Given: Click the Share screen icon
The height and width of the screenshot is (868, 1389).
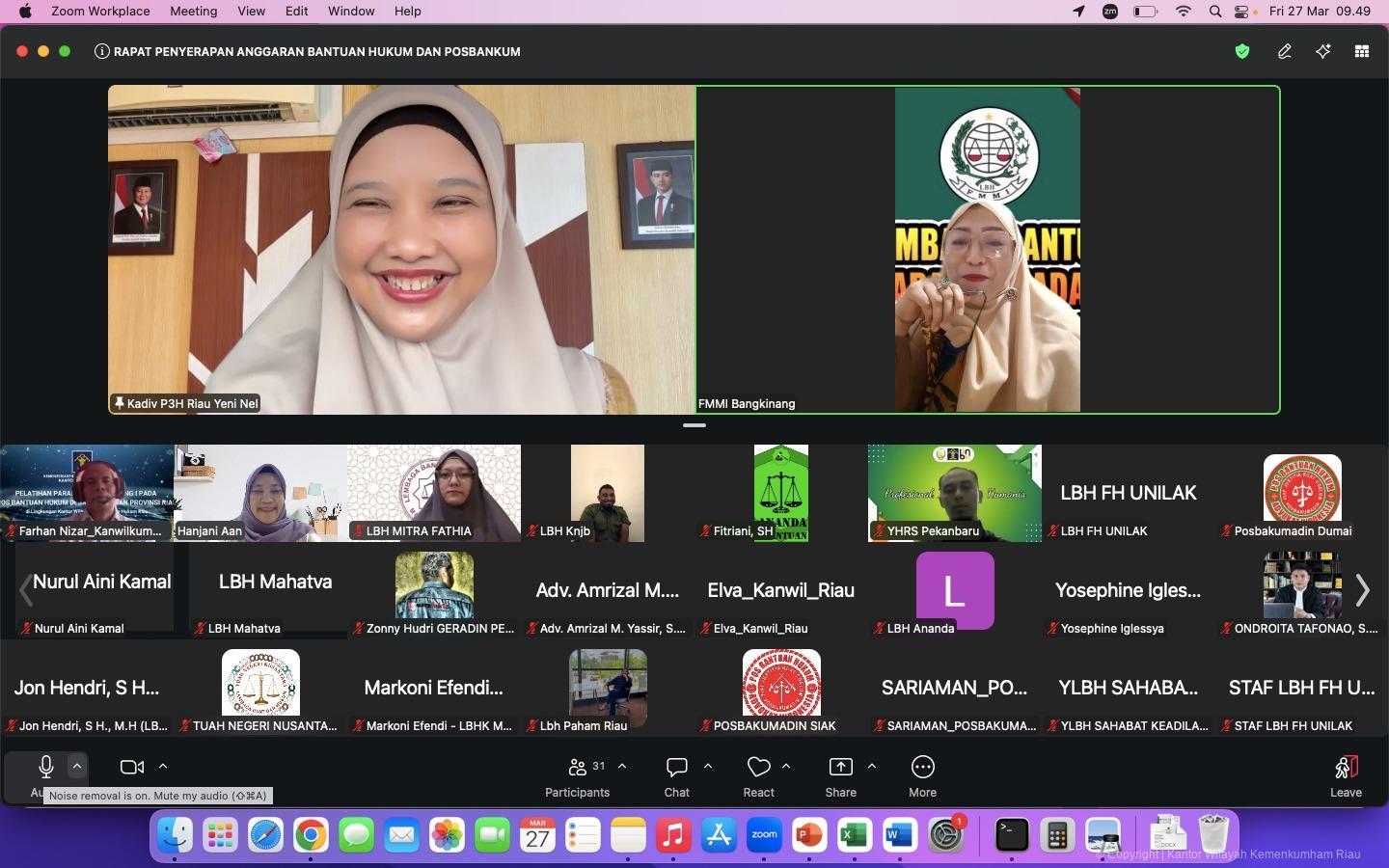Looking at the screenshot, I should (840, 768).
